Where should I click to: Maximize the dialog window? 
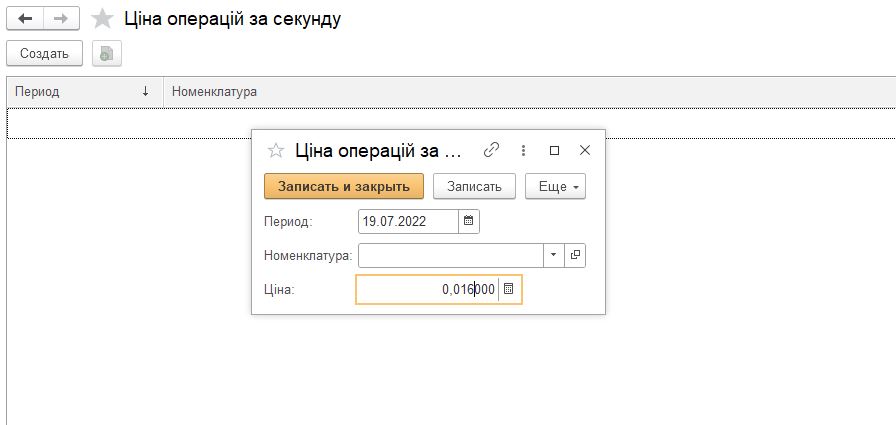(554, 150)
